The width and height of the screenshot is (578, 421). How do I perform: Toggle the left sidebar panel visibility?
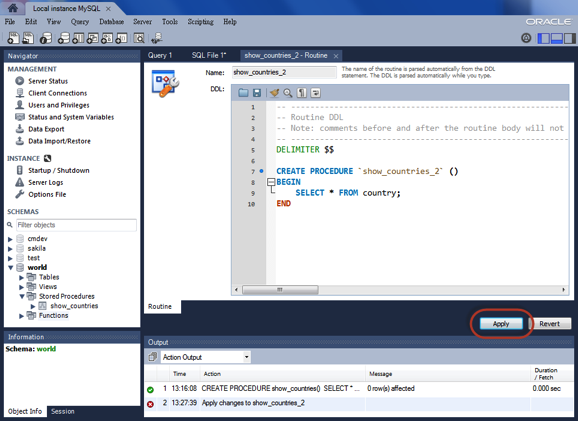click(543, 38)
